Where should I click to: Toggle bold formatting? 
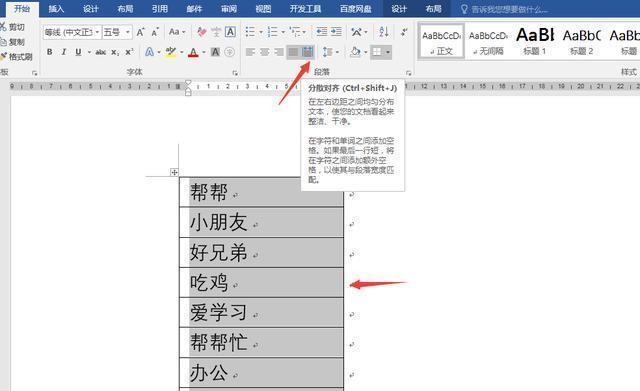click(x=49, y=52)
